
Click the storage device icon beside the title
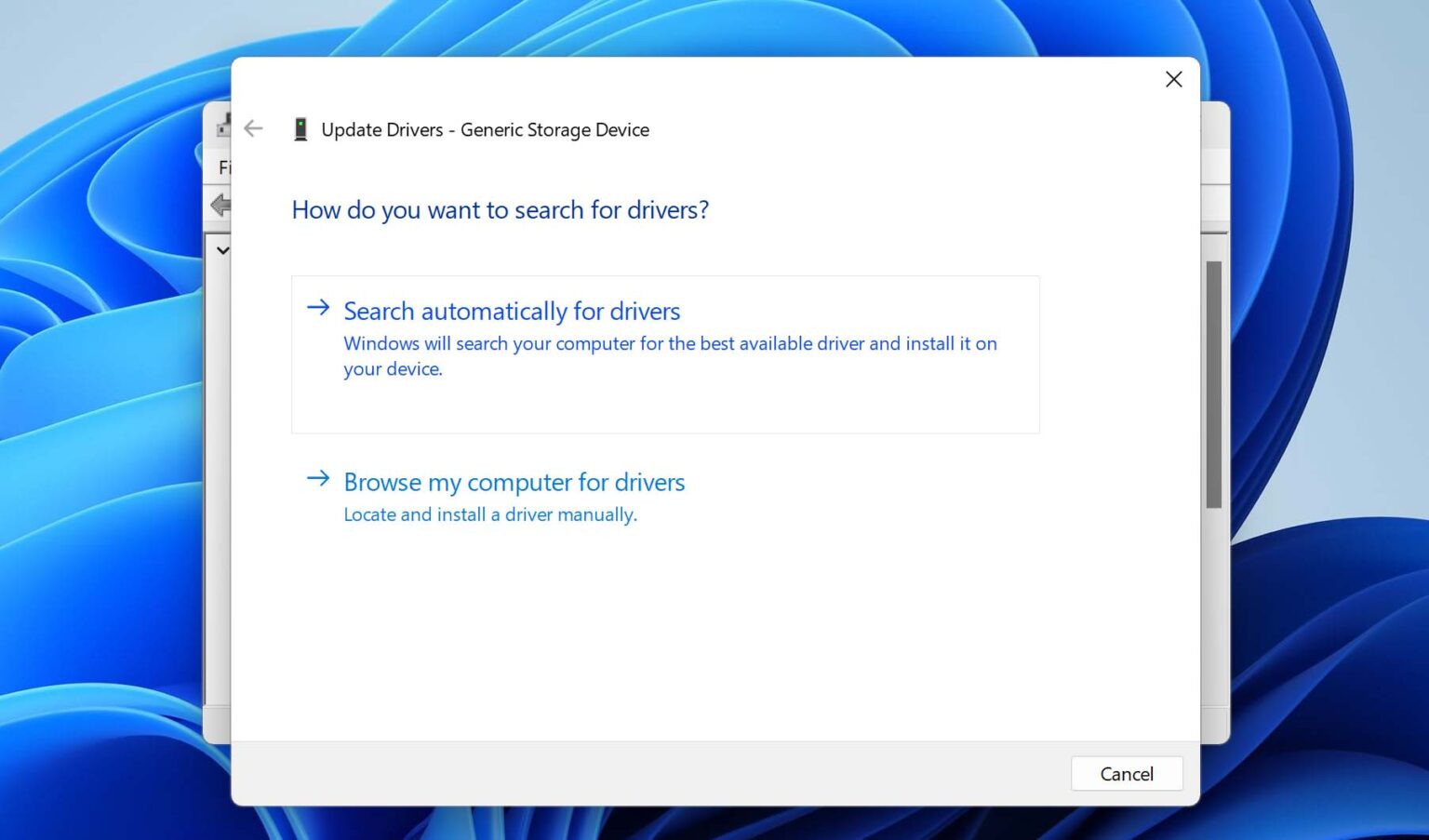pos(300,129)
